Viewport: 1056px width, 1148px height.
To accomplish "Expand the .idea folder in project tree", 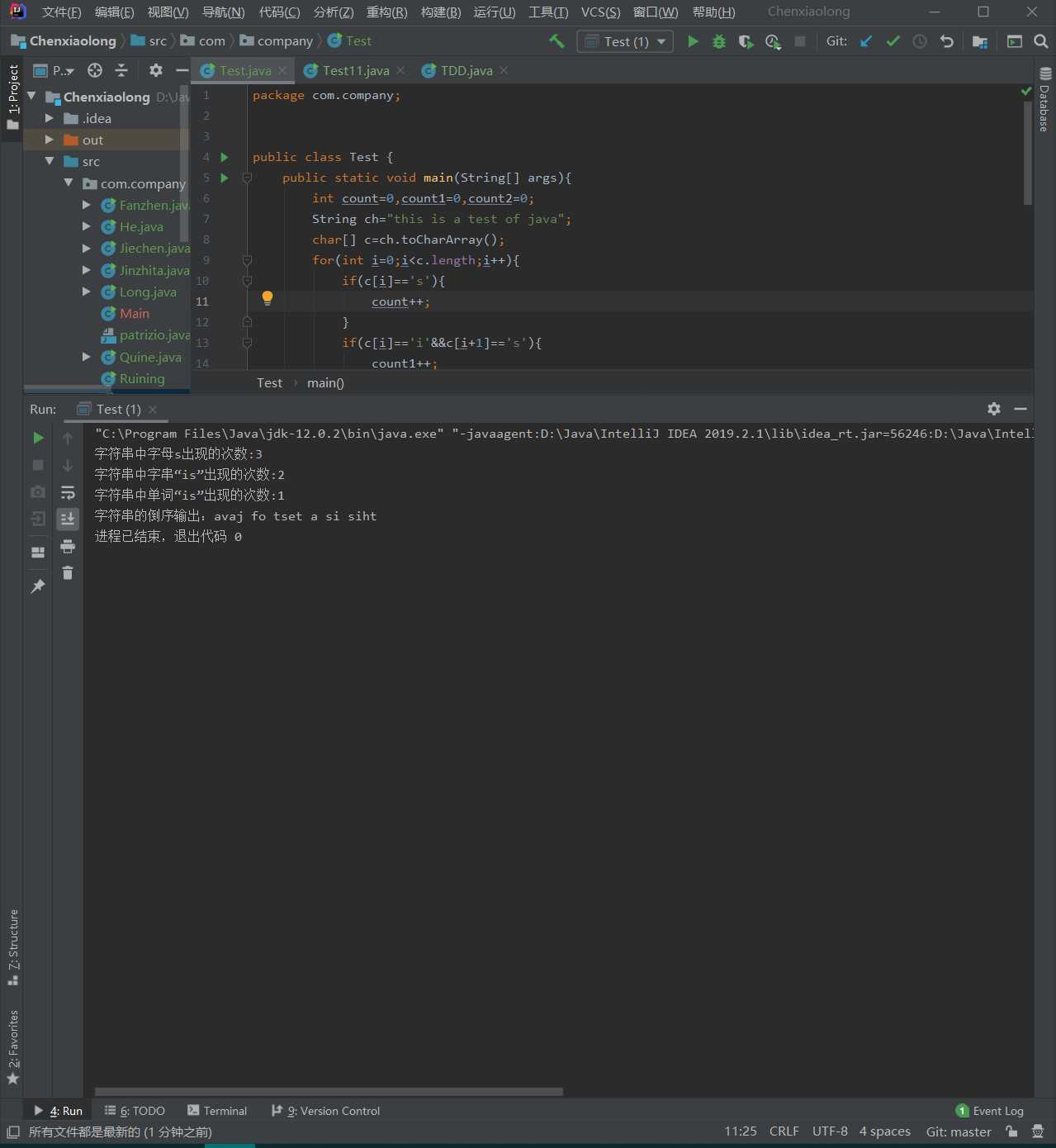I will [50, 118].
